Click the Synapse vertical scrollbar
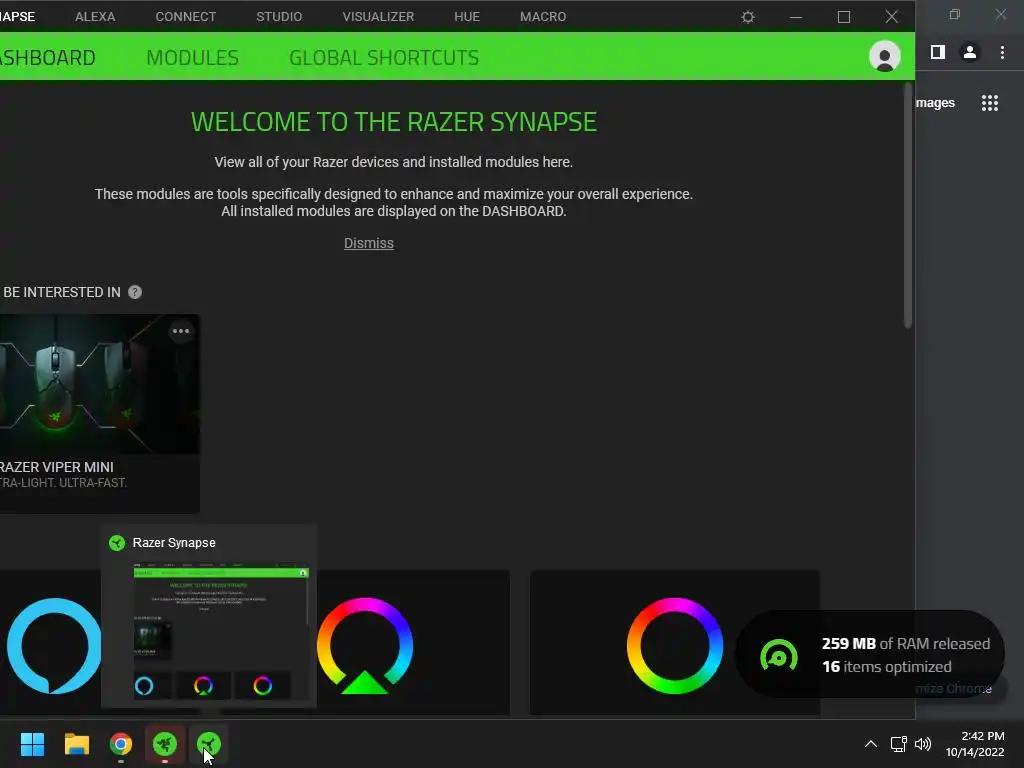 (x=908, y=205)
